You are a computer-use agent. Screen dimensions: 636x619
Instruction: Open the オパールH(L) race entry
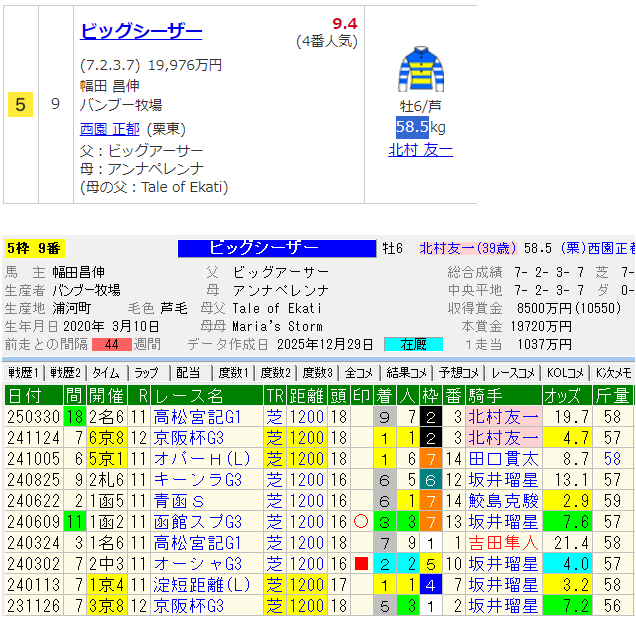click(x=190, y=458)
